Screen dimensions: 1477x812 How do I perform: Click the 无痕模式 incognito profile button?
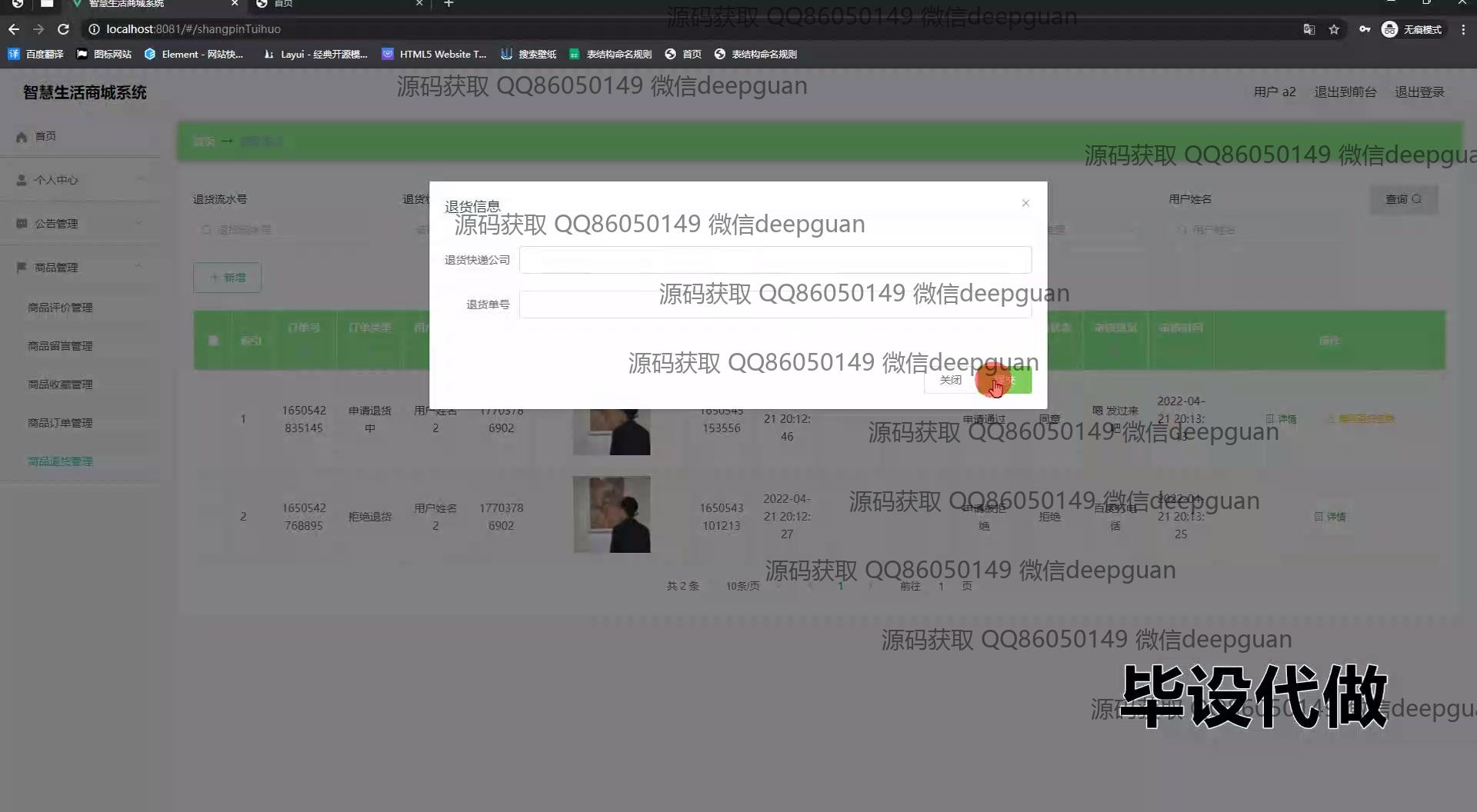pos(1412,29)
